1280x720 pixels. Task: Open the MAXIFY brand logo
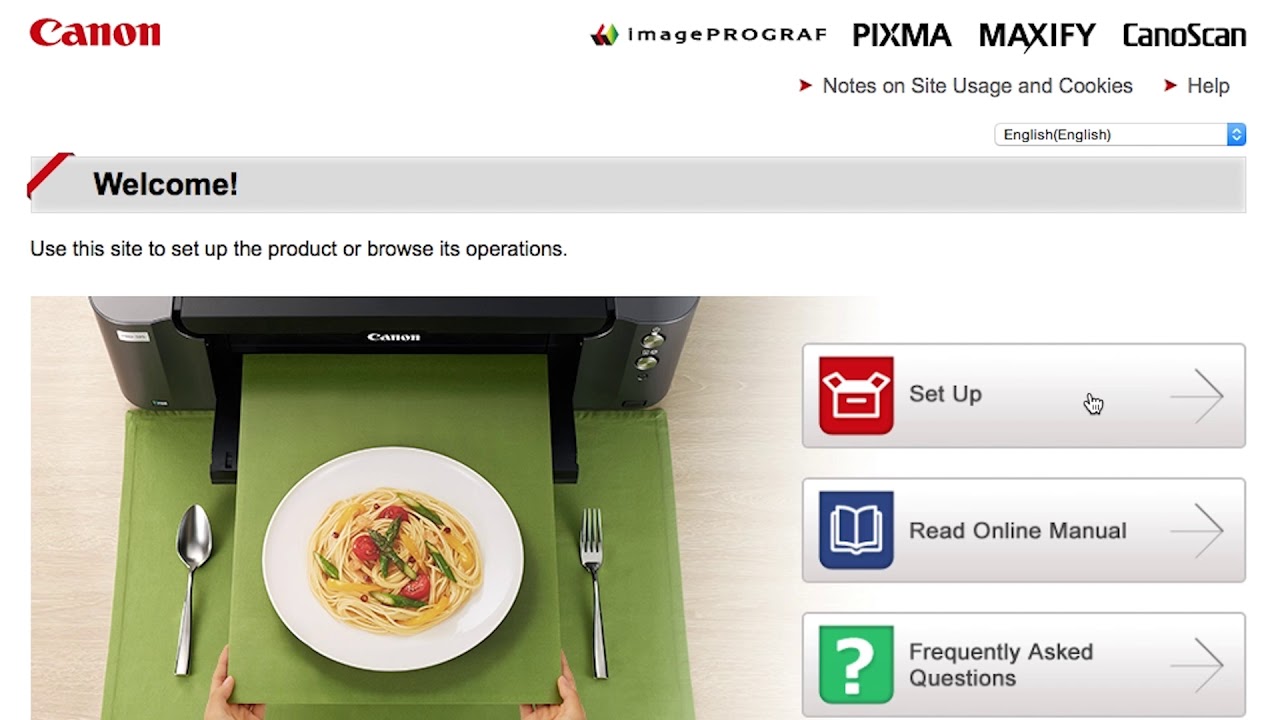coord(1037,36)
